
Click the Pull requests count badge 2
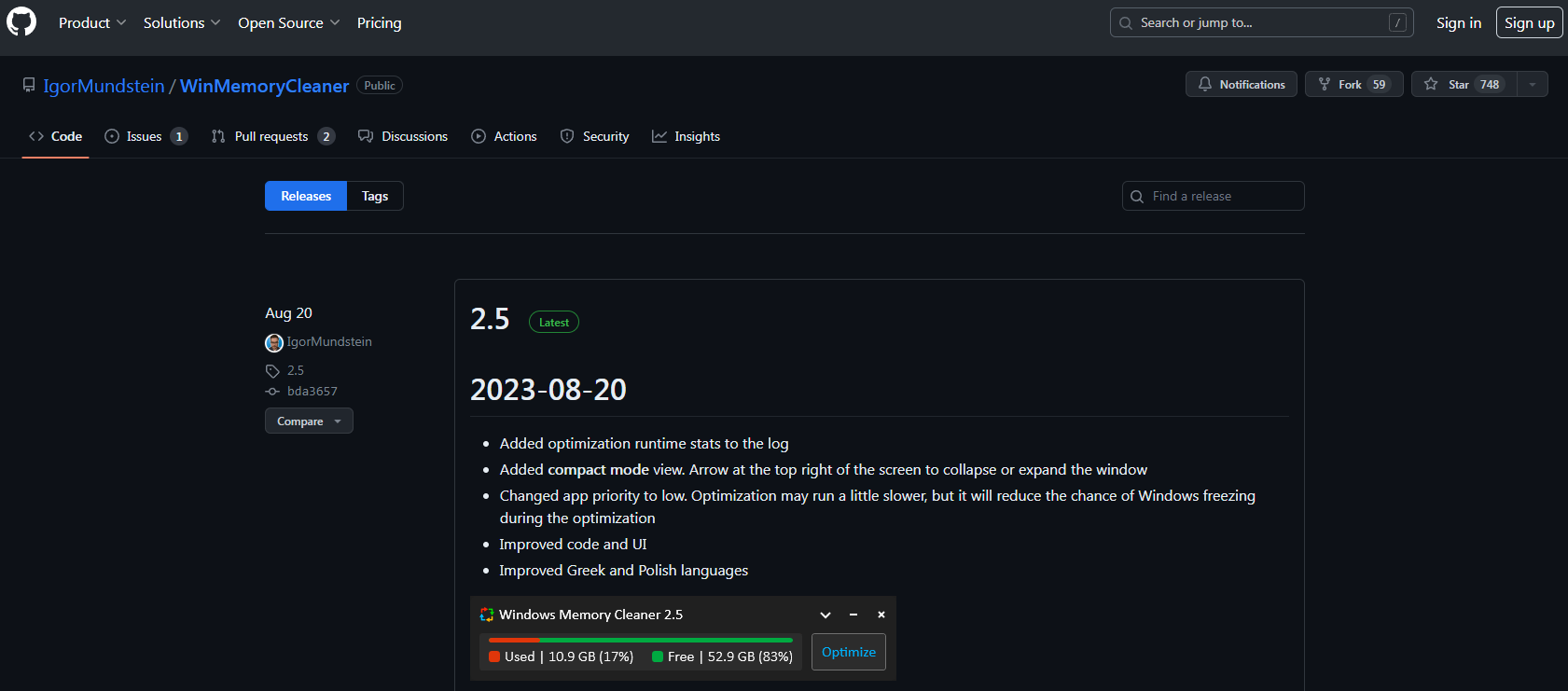pos(326,136)
